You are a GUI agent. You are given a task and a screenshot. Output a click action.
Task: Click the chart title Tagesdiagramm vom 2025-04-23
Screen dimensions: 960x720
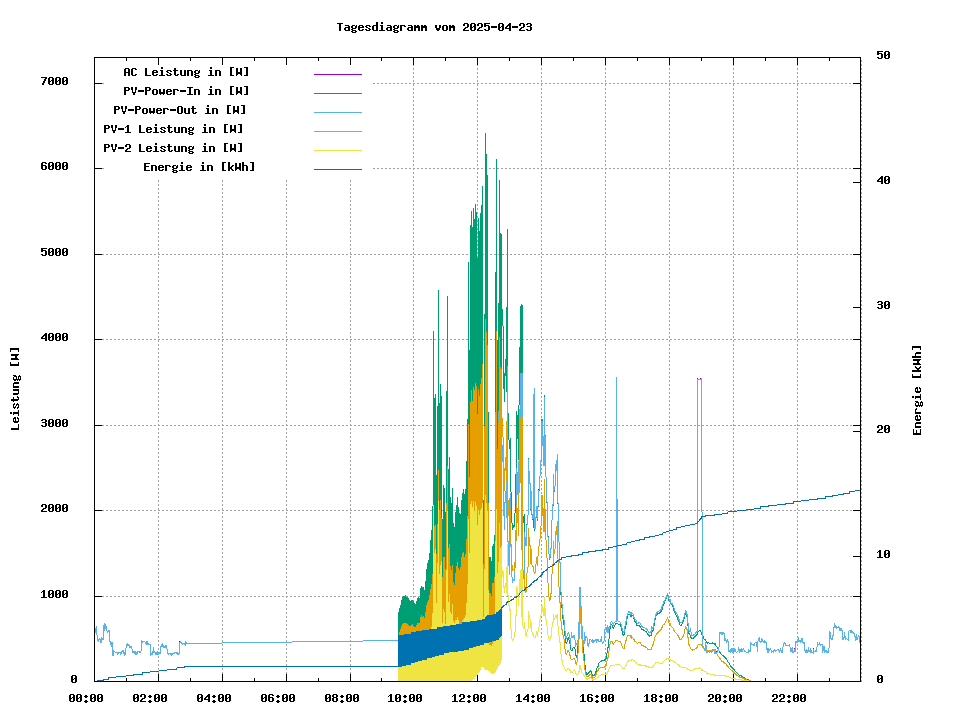tap(434, 27)
